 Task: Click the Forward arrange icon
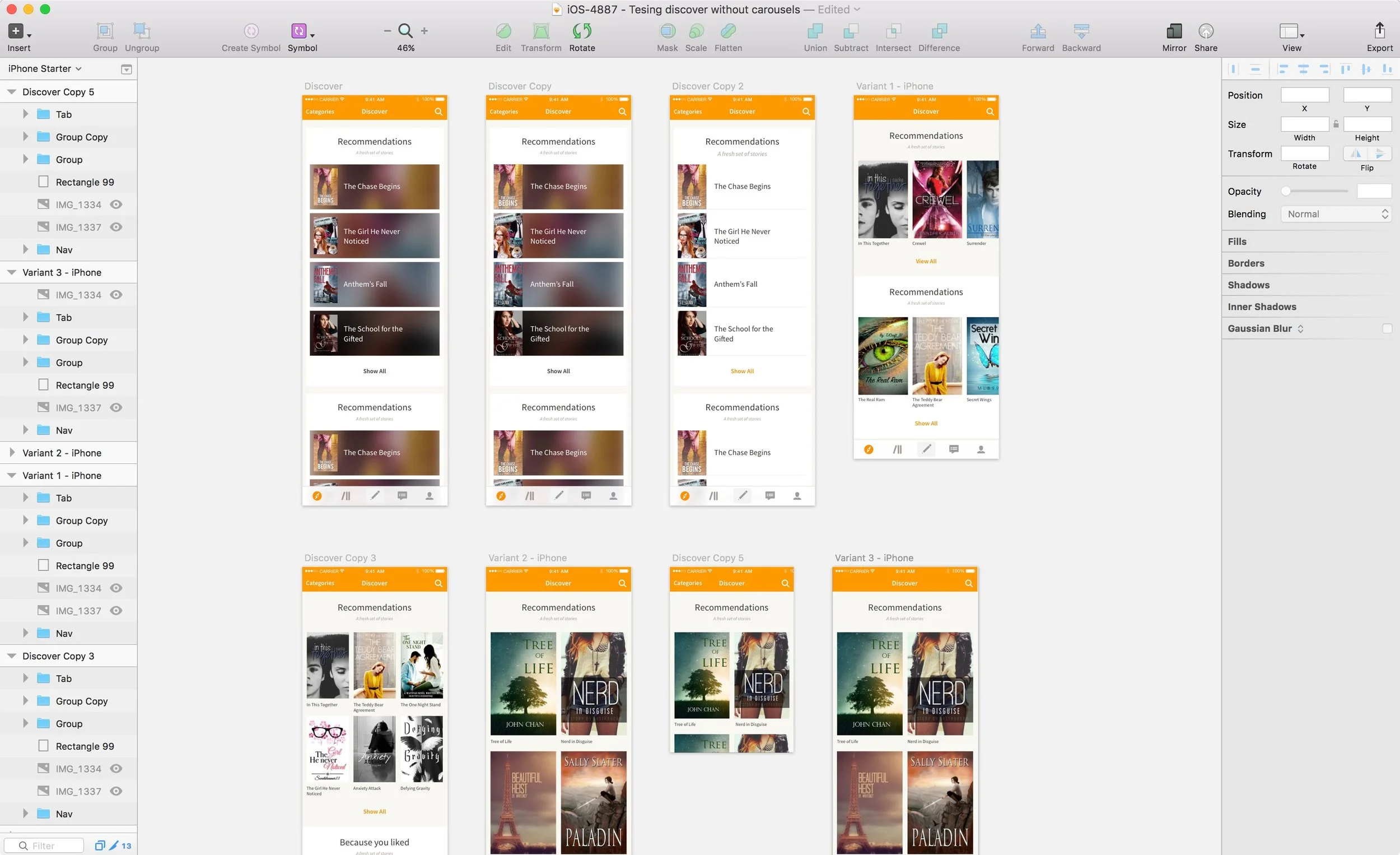click(1038, 31)
